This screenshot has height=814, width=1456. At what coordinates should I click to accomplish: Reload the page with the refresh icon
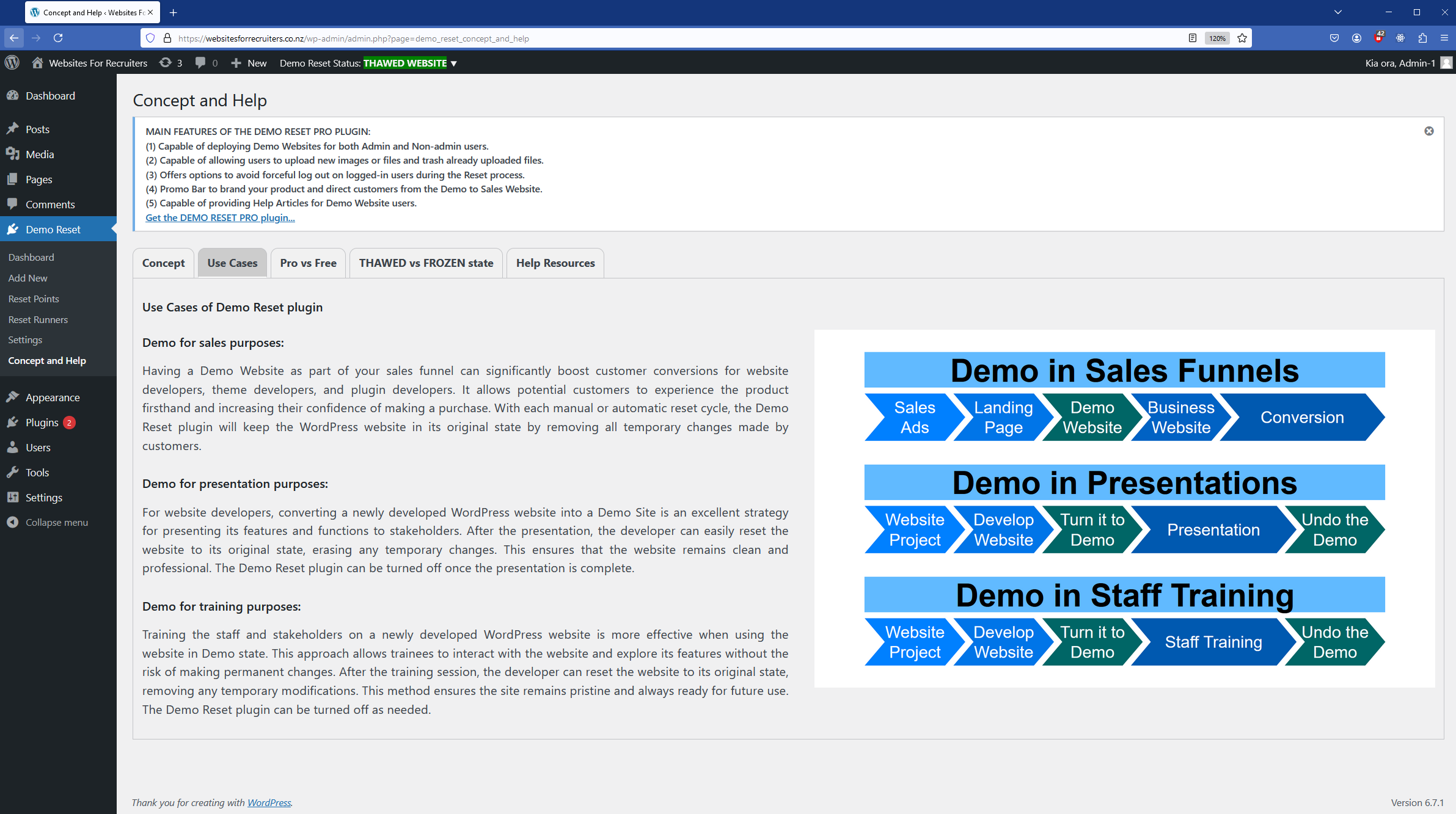tap(58, 38)
